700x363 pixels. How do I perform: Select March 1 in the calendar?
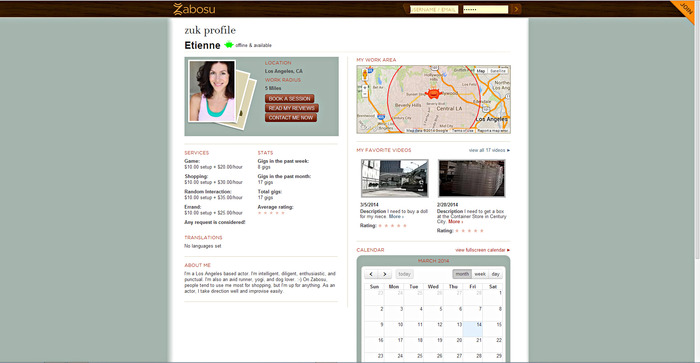point(493,298)
